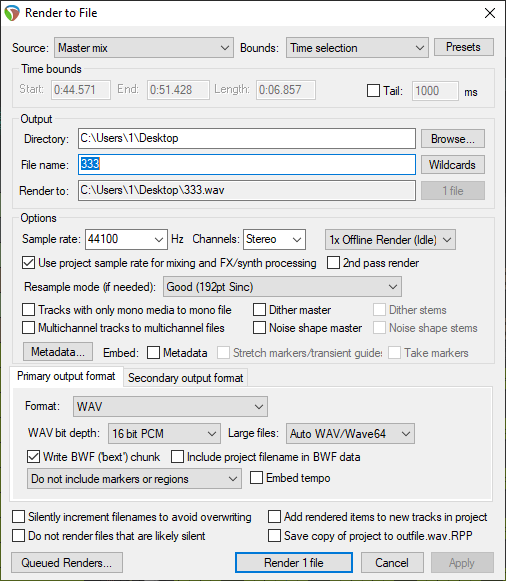Open the WAV bit depth dropdown

(x=164, y=434)
